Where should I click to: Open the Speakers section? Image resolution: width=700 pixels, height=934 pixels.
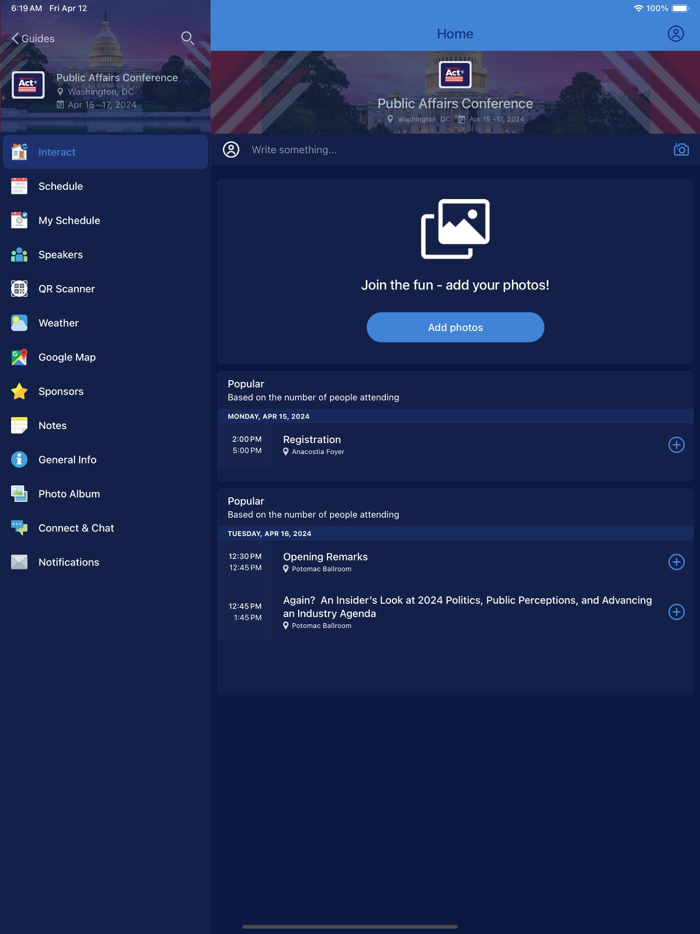pos(105,254)
